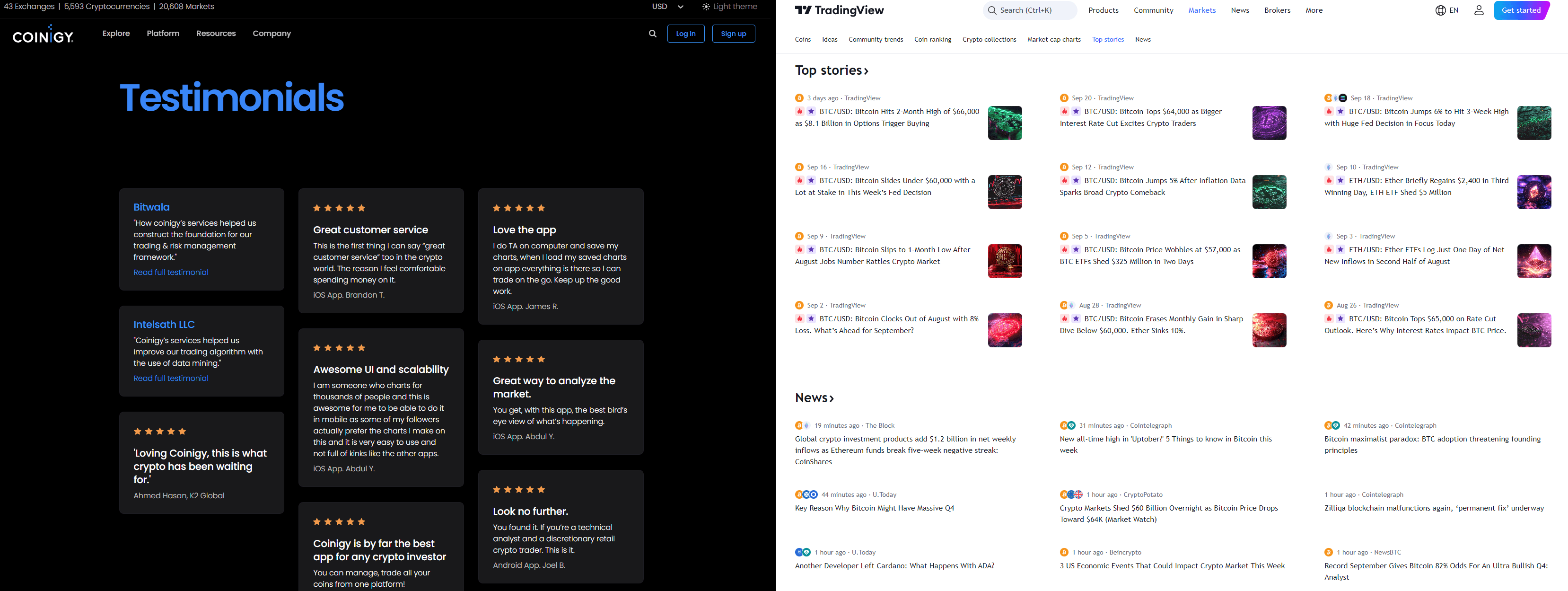The height and width of the screenshot is (591, 1568).
Task: Click flame icon on Bitcoin Slides Under $60,000 story
Action: pos(800,181)
